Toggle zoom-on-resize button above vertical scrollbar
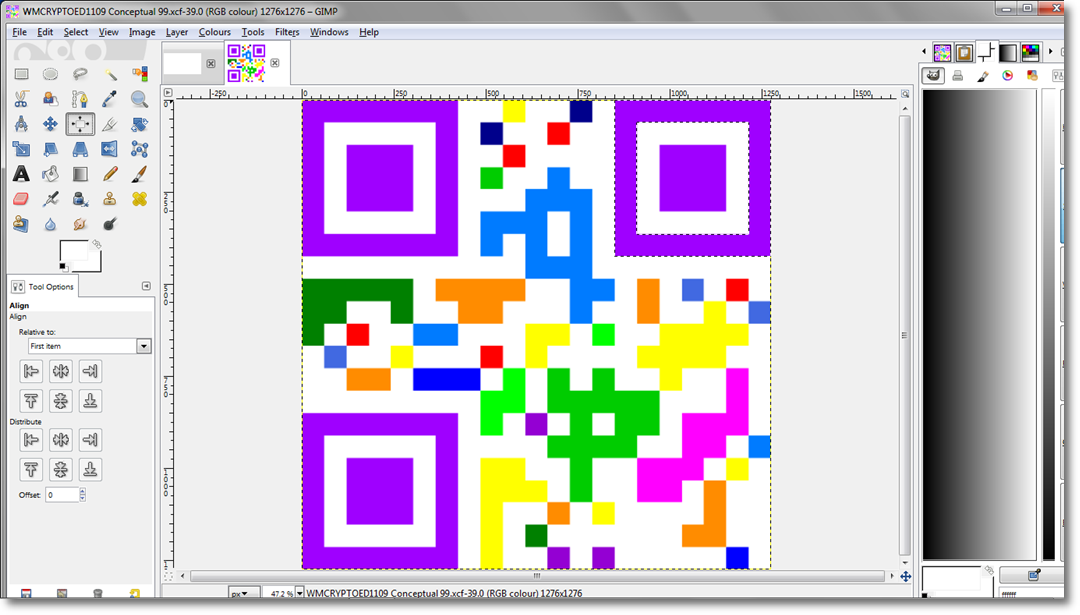 pos(905,94)
